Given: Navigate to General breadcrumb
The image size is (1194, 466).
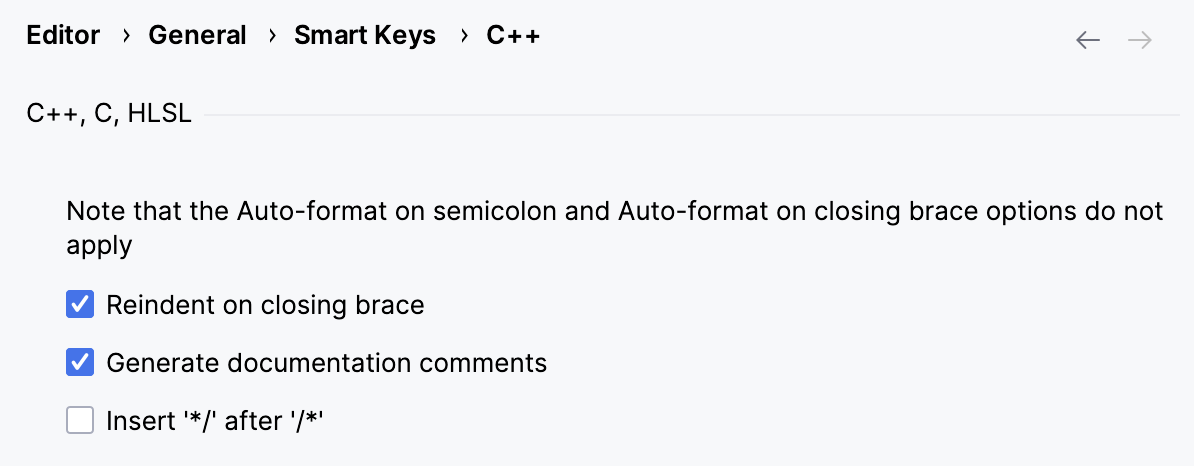Looking at the screenshot, I should click(x=197, y=36).
